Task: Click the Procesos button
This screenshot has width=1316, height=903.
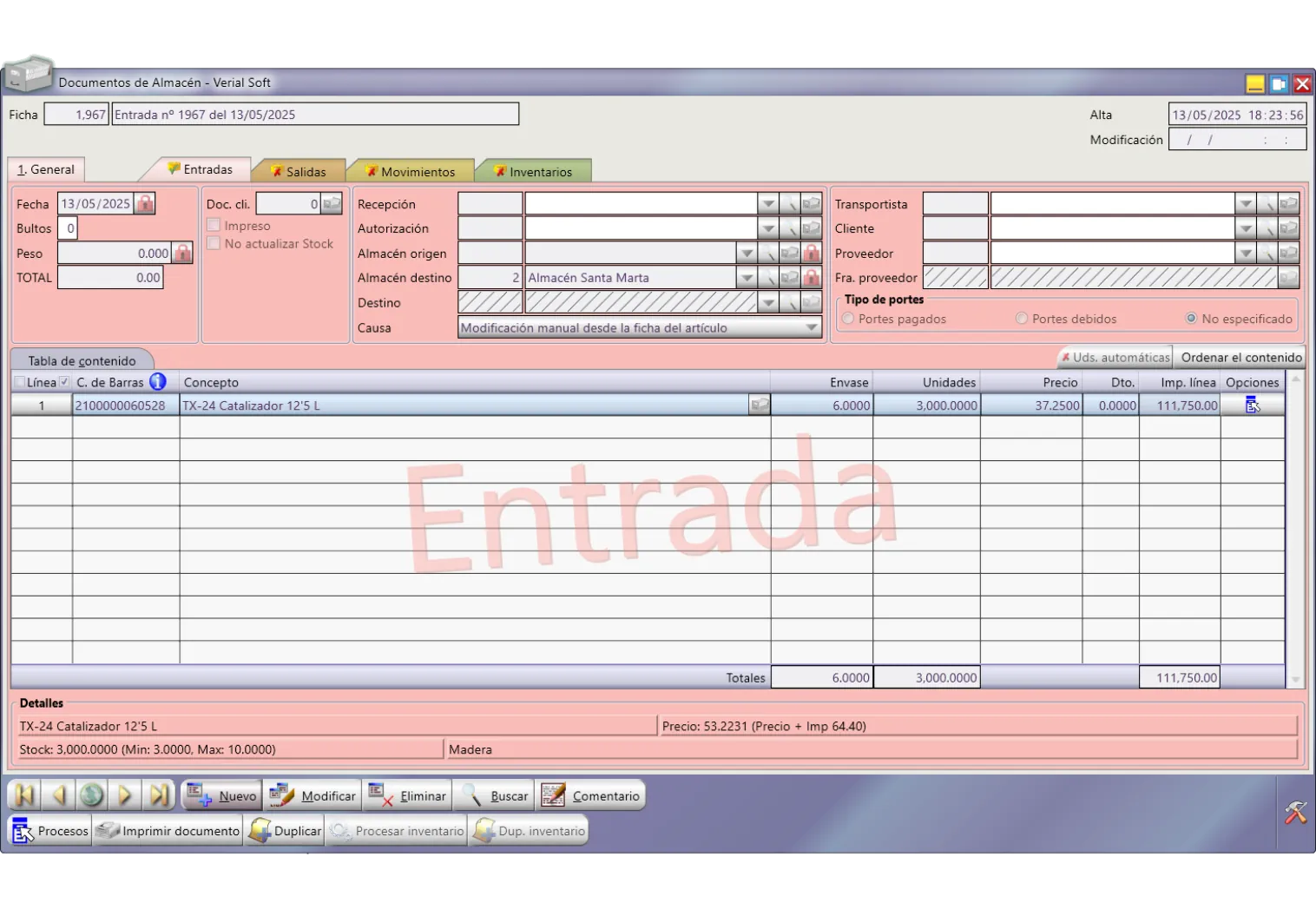Action: click(50, 831)
